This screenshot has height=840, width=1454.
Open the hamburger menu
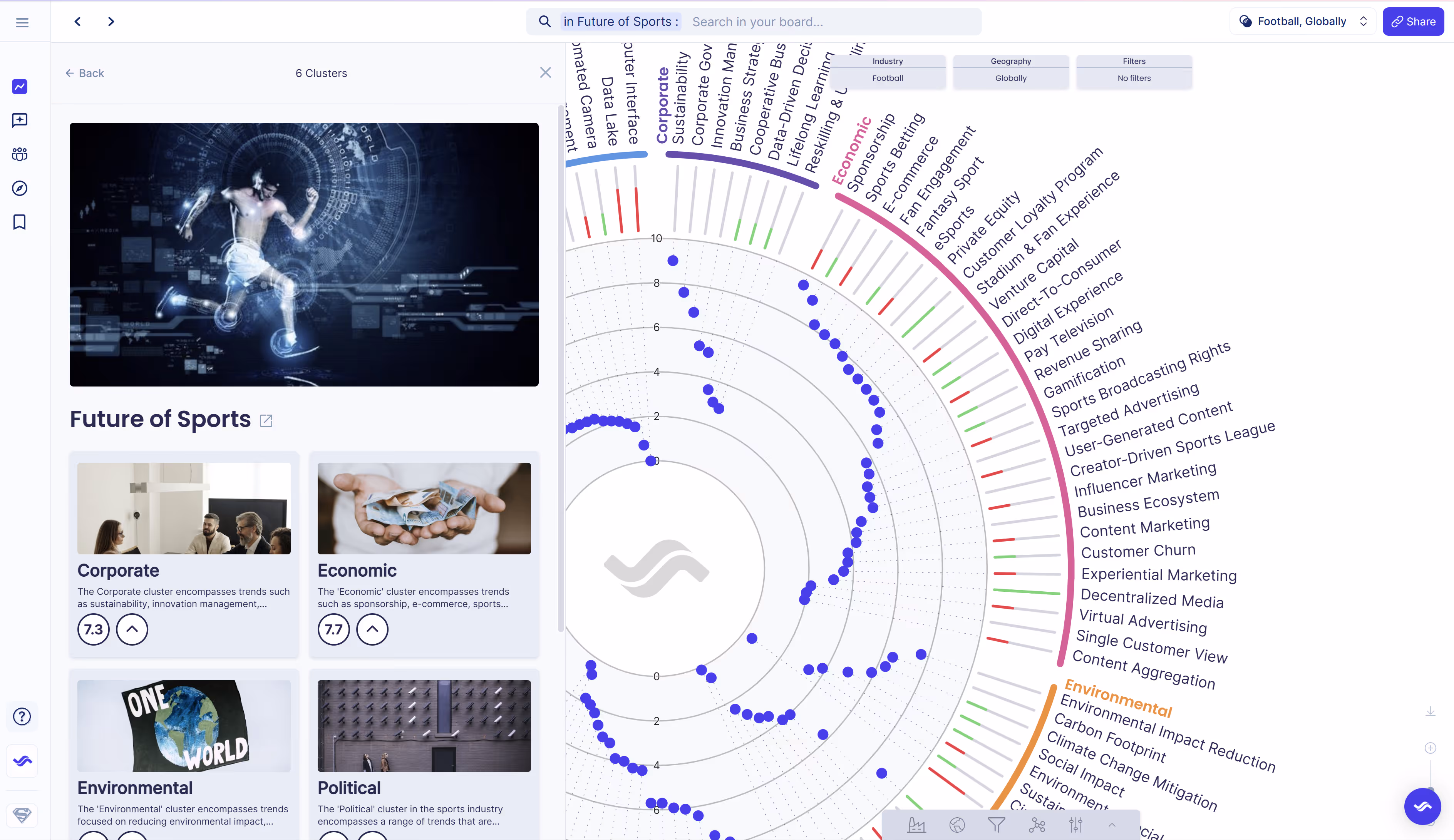(22, 22)
